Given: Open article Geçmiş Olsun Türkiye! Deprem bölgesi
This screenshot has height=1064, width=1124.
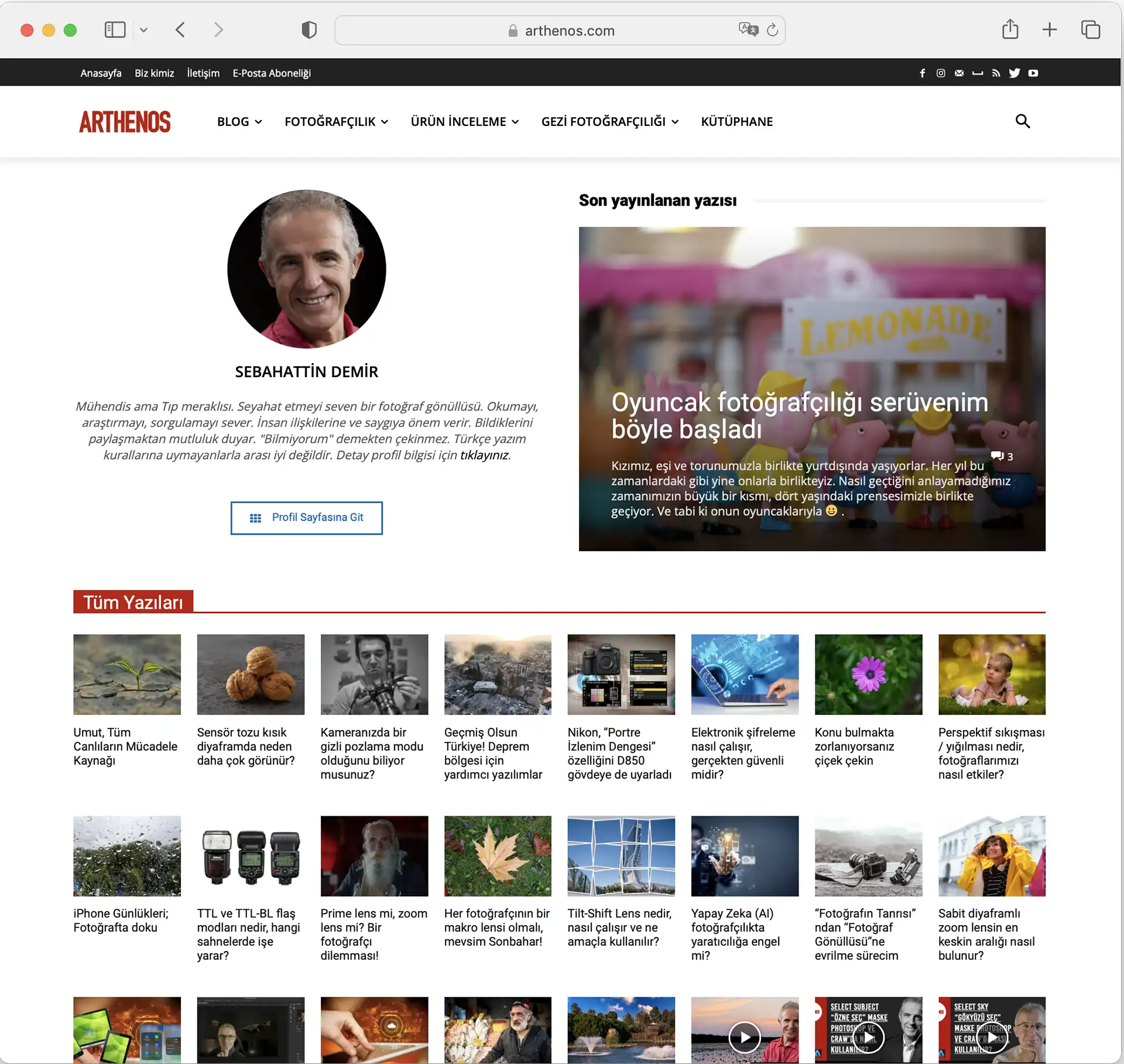Looking at the screenshot, I should coord(494,753).
